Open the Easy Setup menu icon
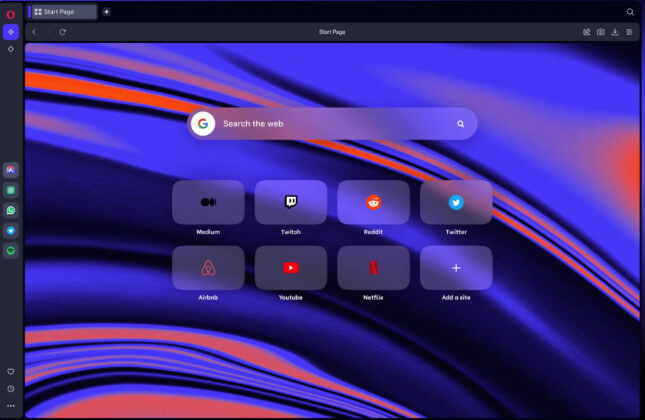The height and width of the screenshot is (420, 645). [x=629, y=32]
